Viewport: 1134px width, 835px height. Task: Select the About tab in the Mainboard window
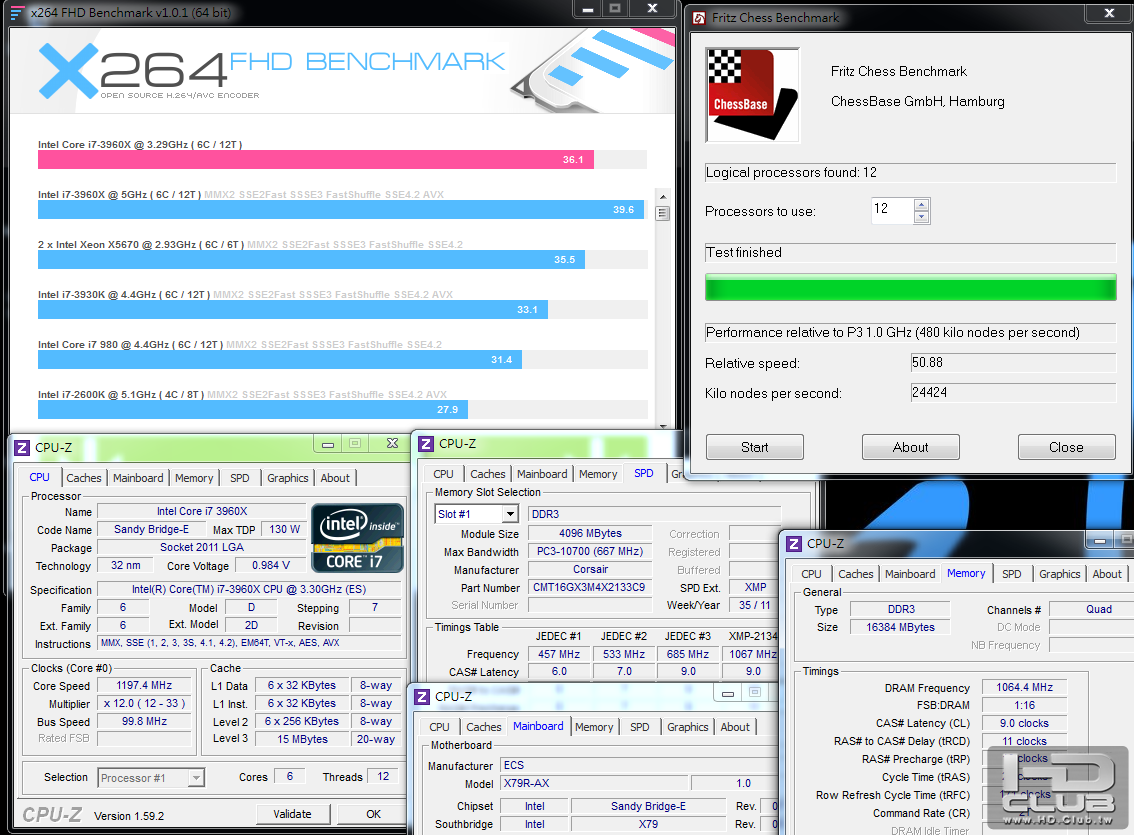(x=735, y=727)
